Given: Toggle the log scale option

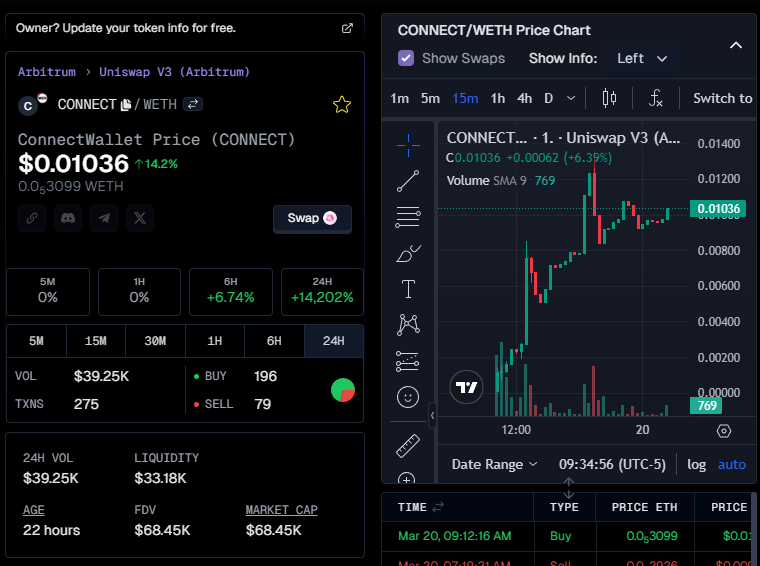Looking at the screenshot, I should click(697, 464).
